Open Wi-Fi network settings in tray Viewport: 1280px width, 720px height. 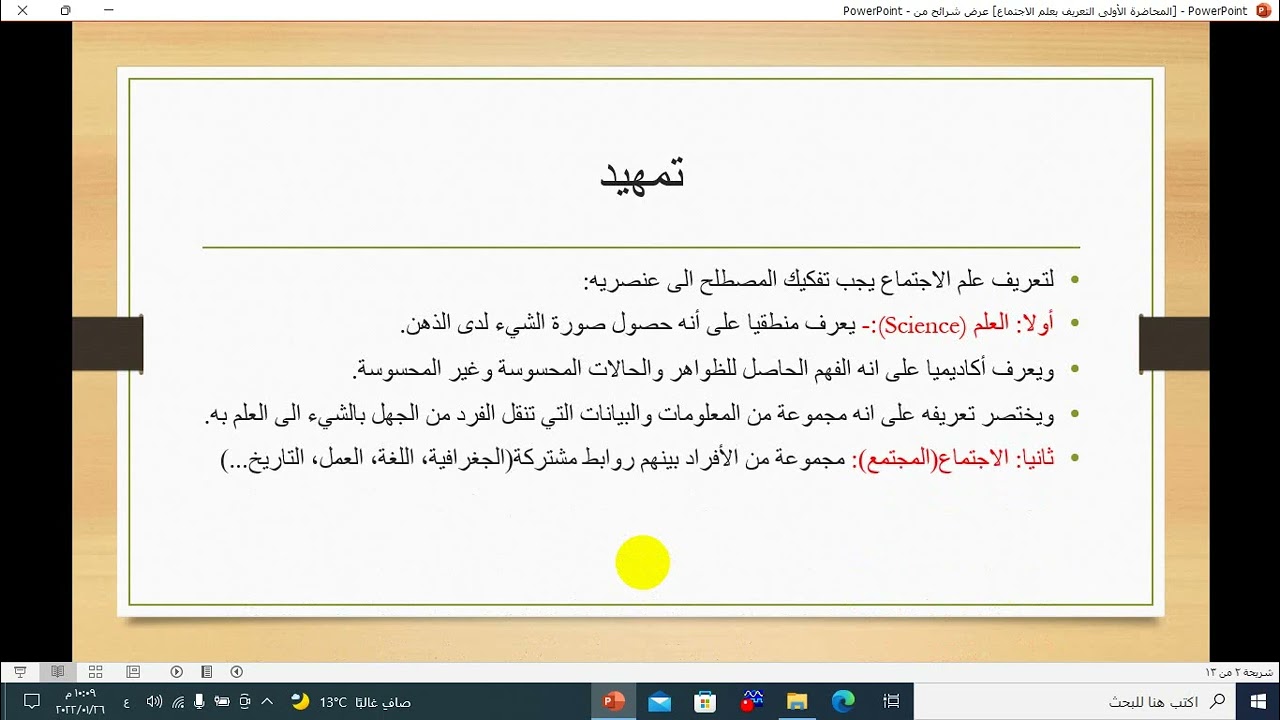coord(178,702)
